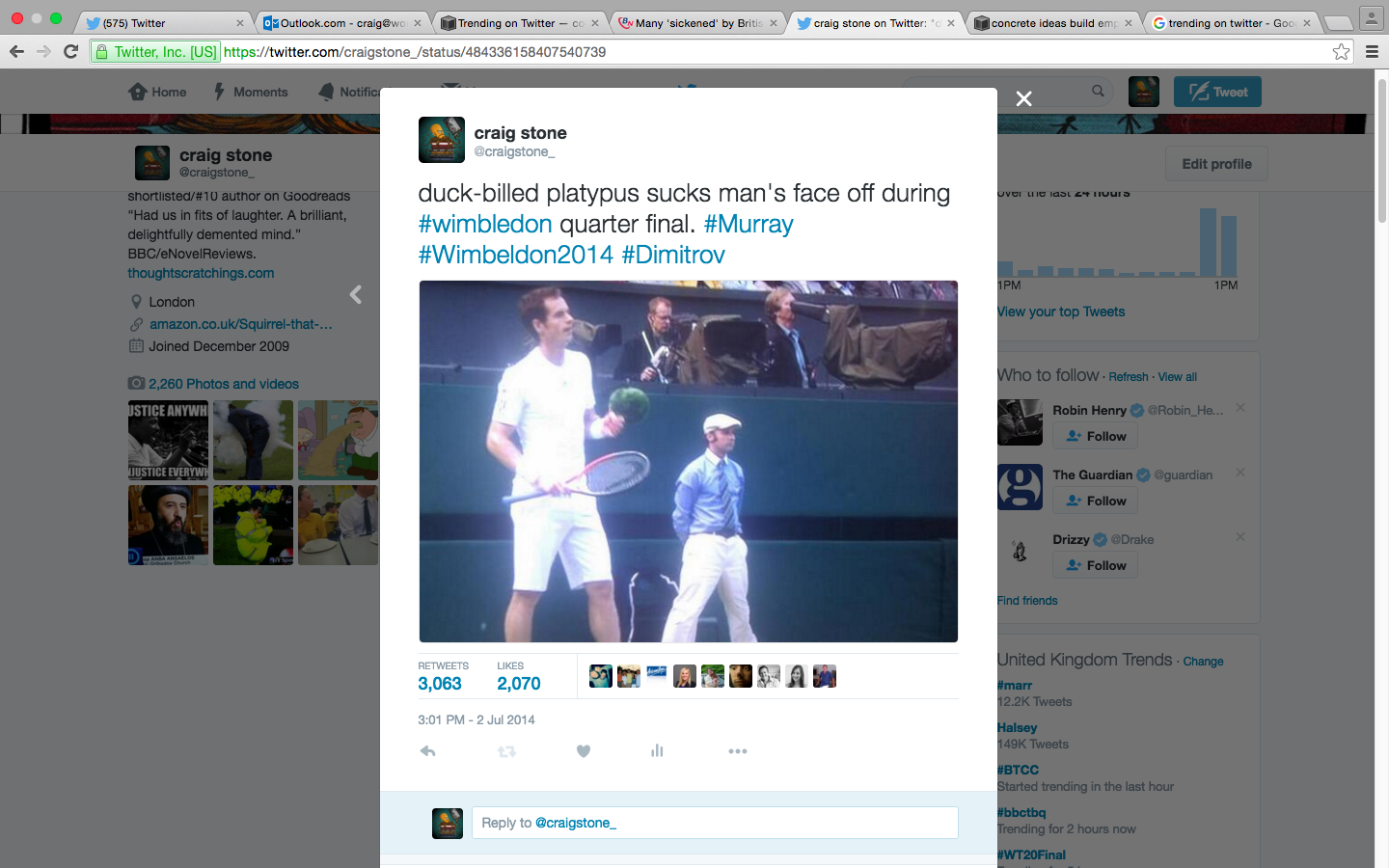This screenshot has height=868, width=1389.
Task: Close the tweet overlay with the X
Action: tap(1024, 98)
